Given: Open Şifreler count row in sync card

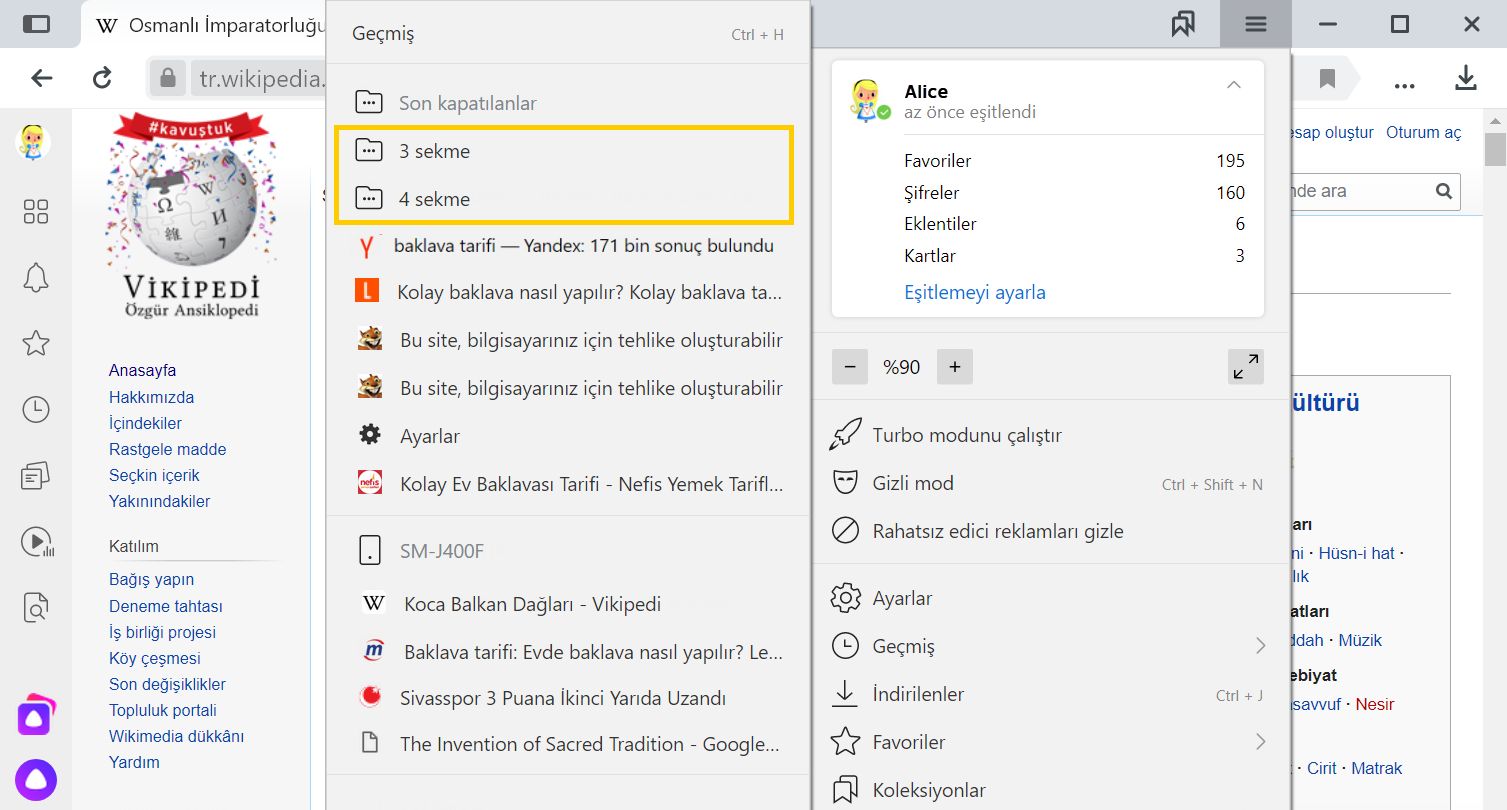Looking at the screenshot, I should (1074, 192).
